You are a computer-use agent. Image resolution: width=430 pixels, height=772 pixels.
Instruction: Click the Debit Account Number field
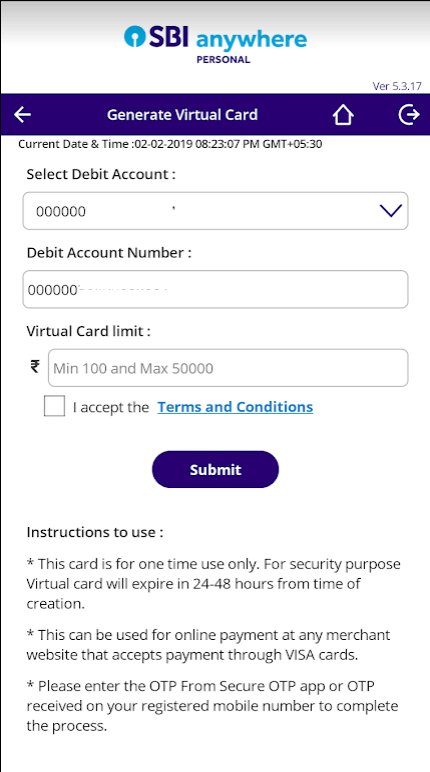[x=215, y=290]
